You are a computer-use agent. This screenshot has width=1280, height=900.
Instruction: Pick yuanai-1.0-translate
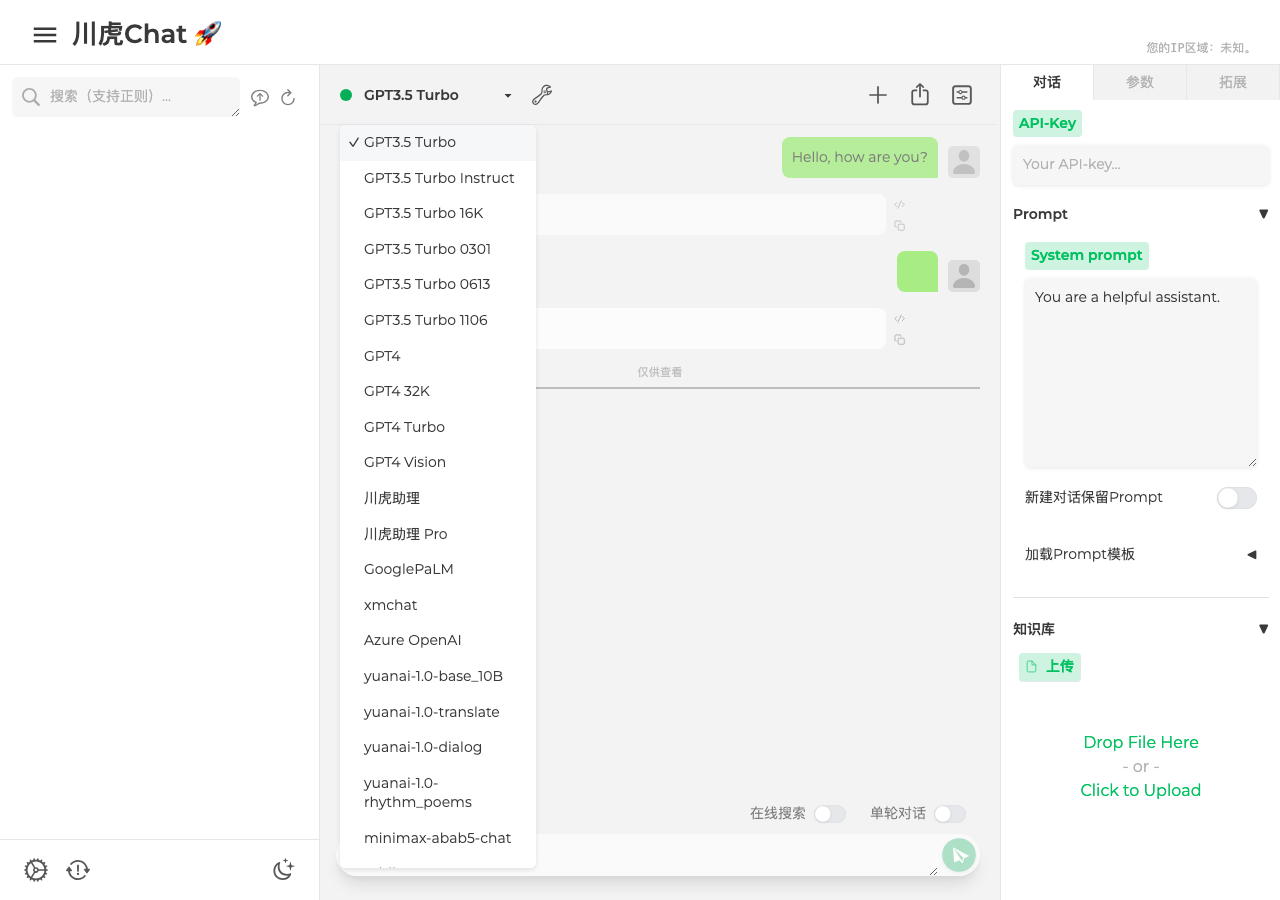(438, 712)
